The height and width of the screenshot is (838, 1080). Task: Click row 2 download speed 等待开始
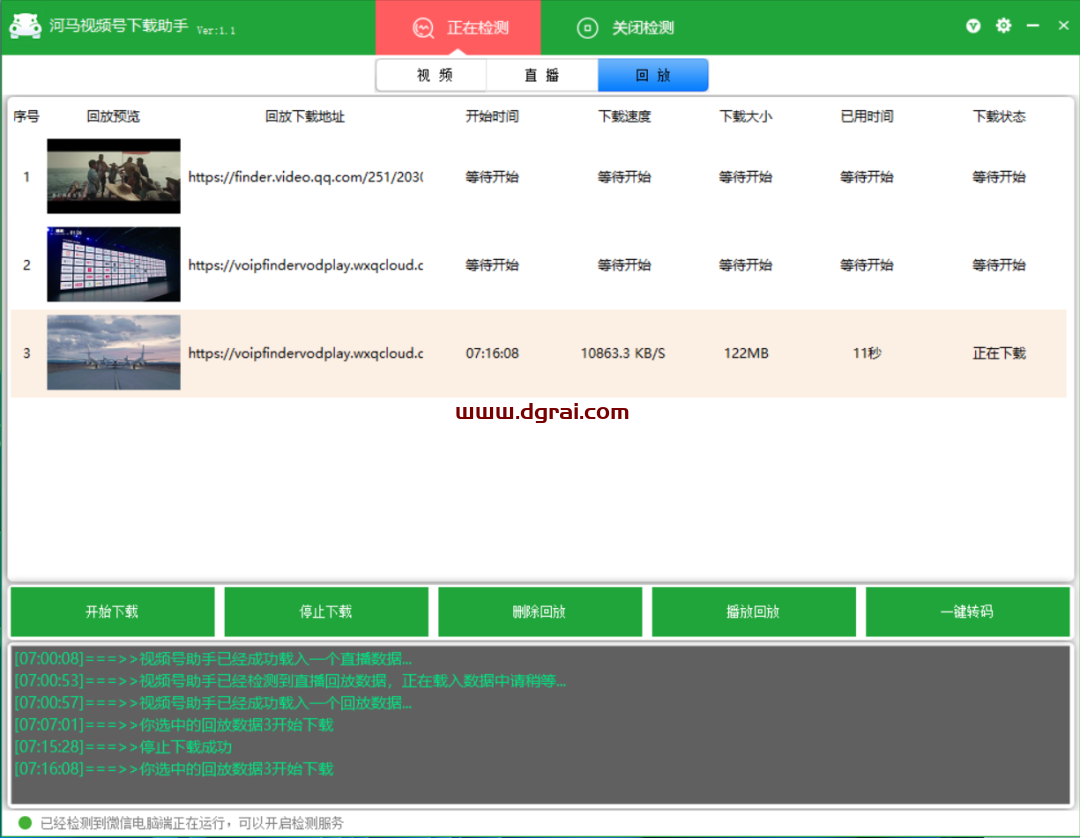coord(624,265)
